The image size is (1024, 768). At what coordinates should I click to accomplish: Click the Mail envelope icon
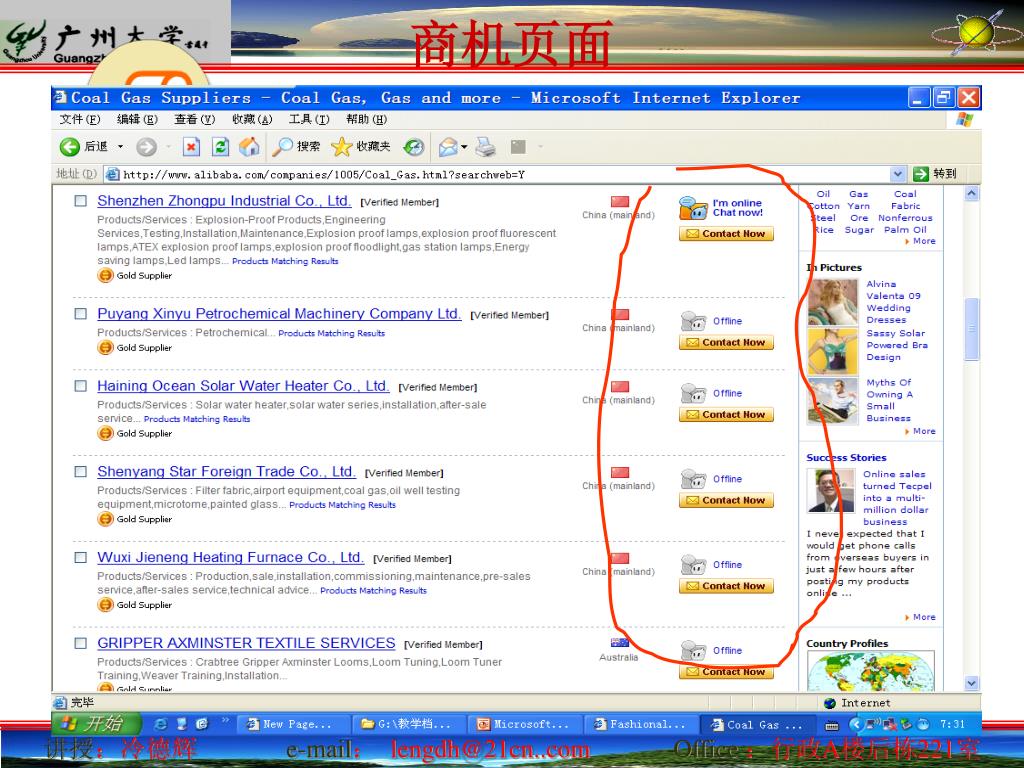click(448, 147)
